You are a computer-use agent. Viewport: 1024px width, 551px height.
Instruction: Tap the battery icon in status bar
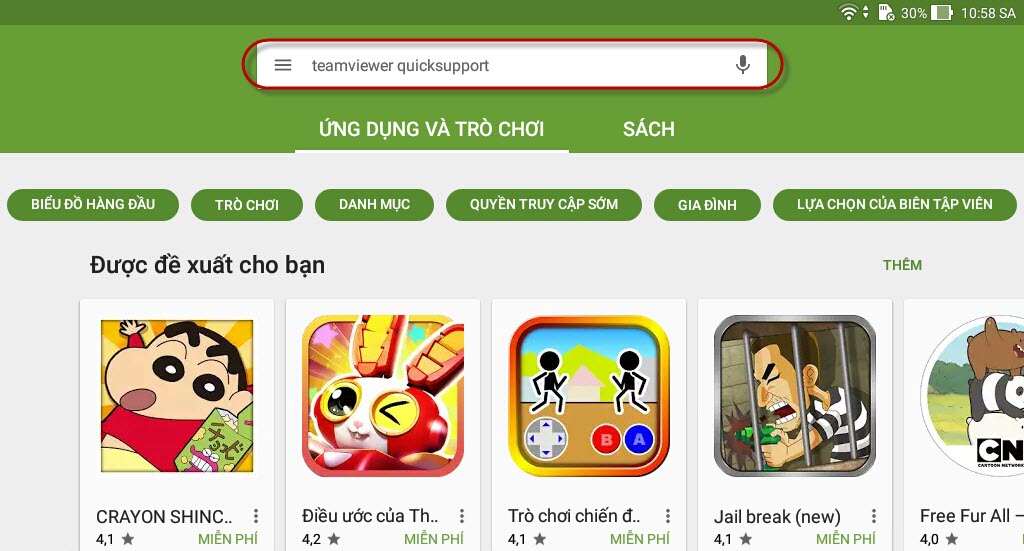coord(941,12)
